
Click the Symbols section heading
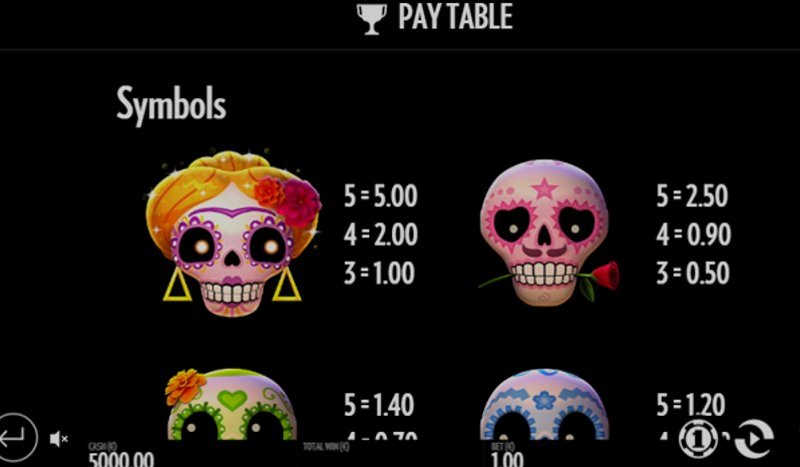(171, 105)
